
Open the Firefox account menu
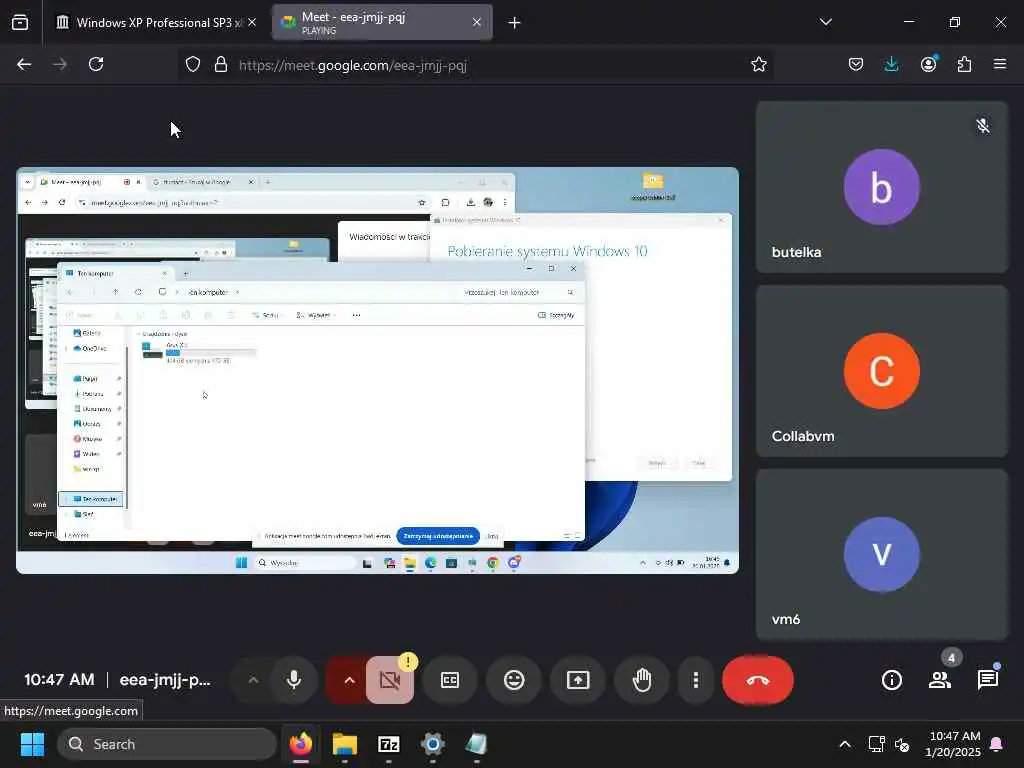[928, 64]
